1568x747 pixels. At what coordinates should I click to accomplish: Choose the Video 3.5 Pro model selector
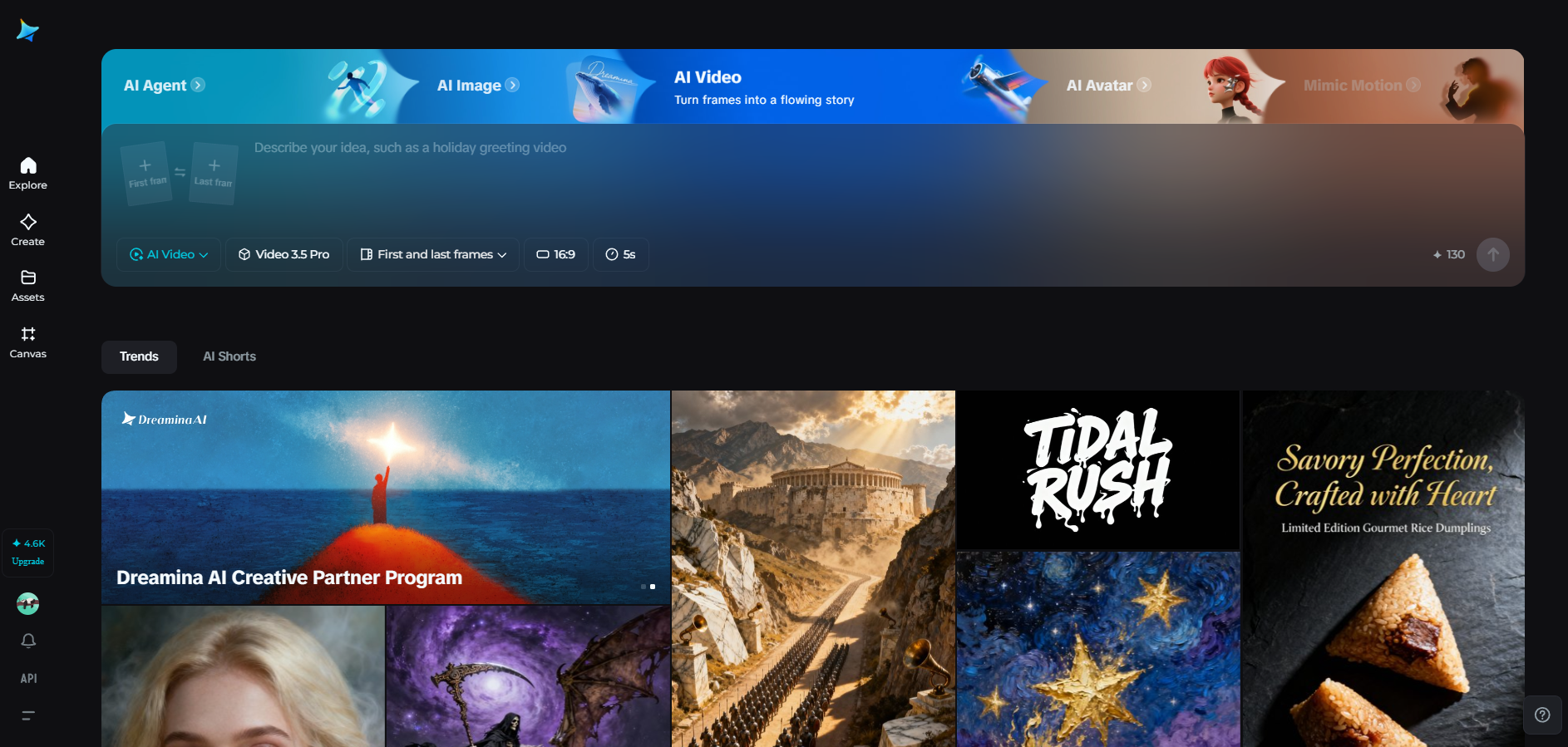[x=284, y=254]
